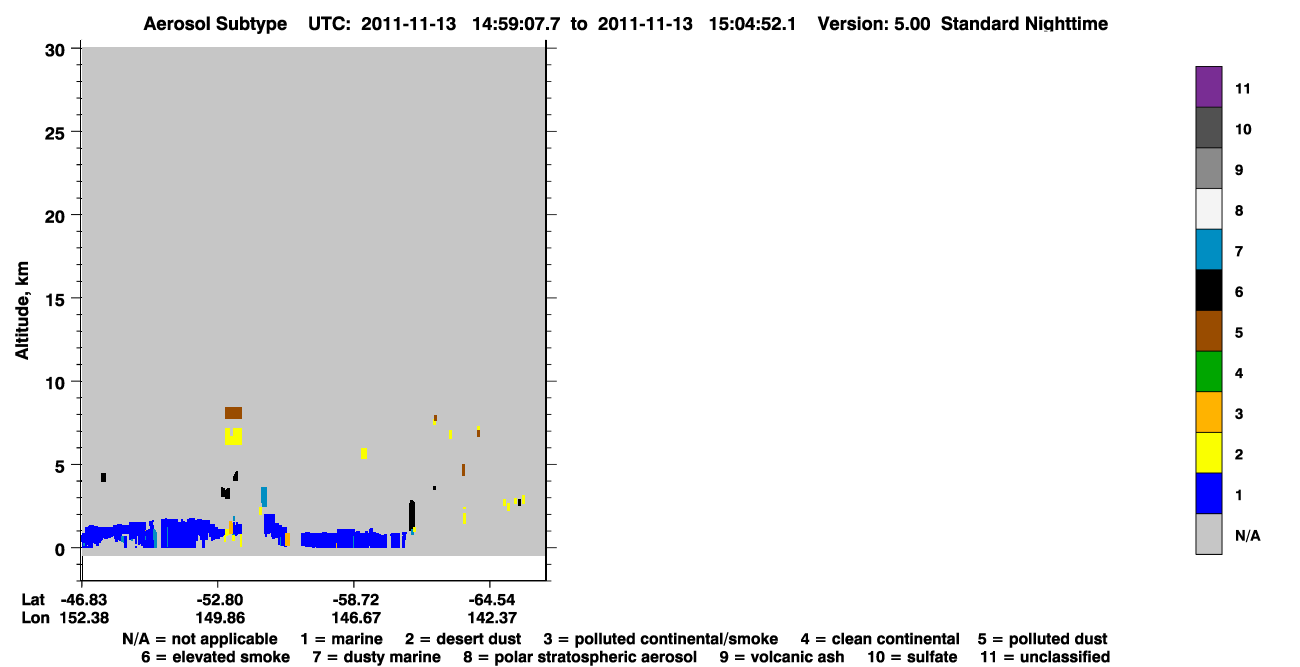The width and height of the screenshot is (1300, 667).
Task: Click legend text '6 = elevated smoke'
Action: (215, 657)
